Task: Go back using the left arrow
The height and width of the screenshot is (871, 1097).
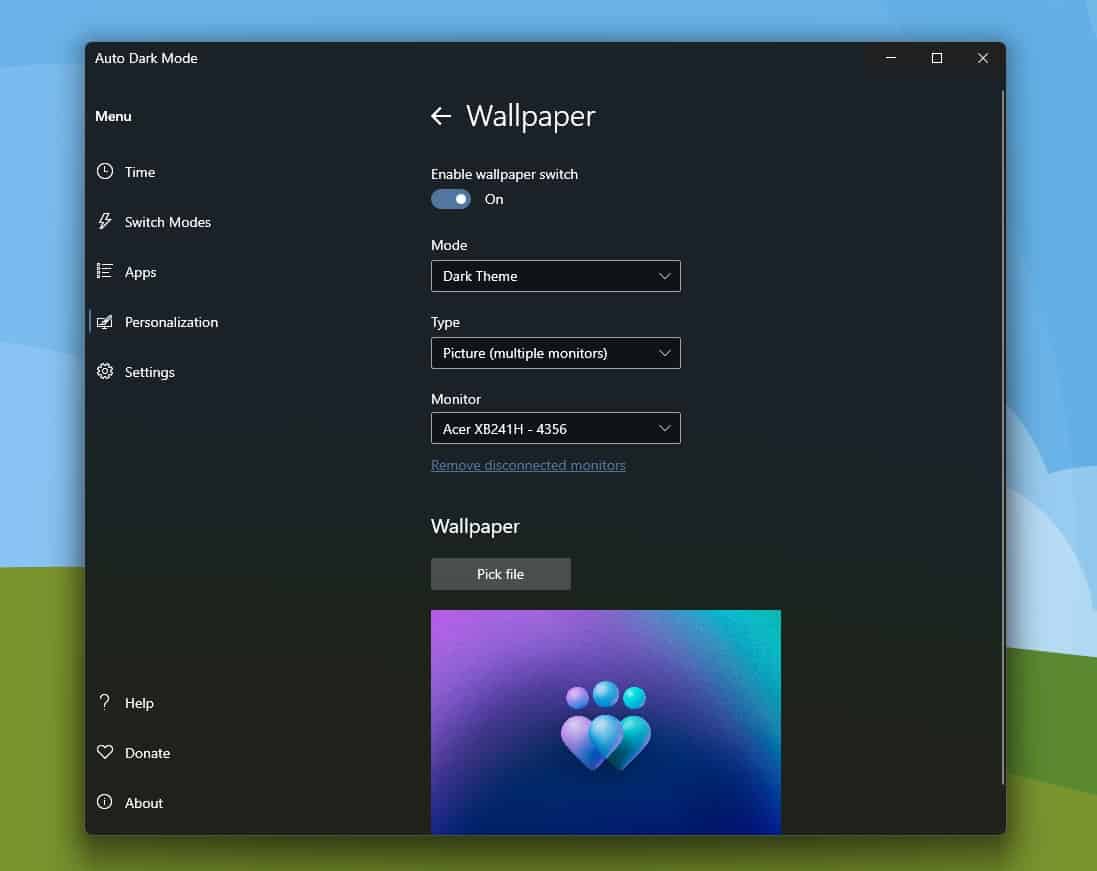Action: click(440, 116)
